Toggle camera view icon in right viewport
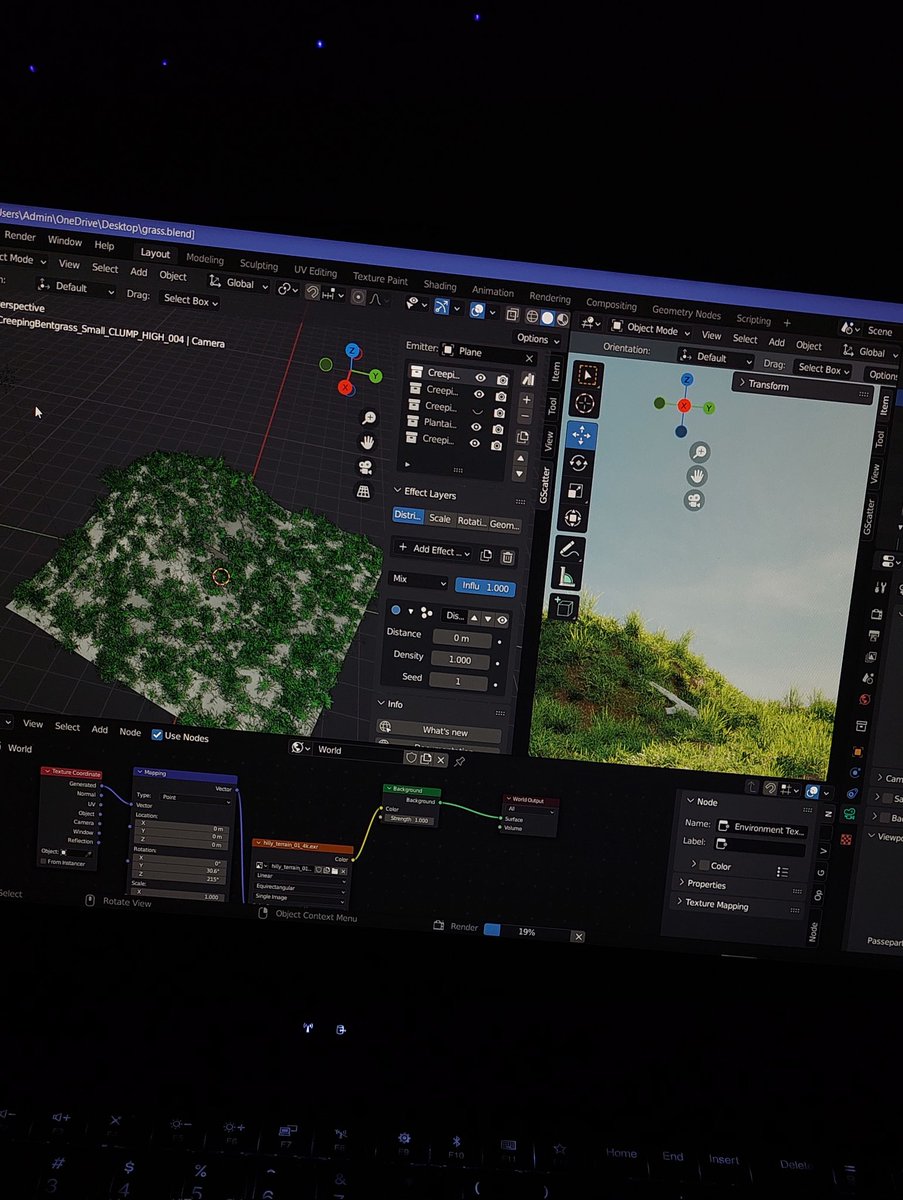Screen dimensions: 903x1200 pyautogui.click(x=694, y=501)
